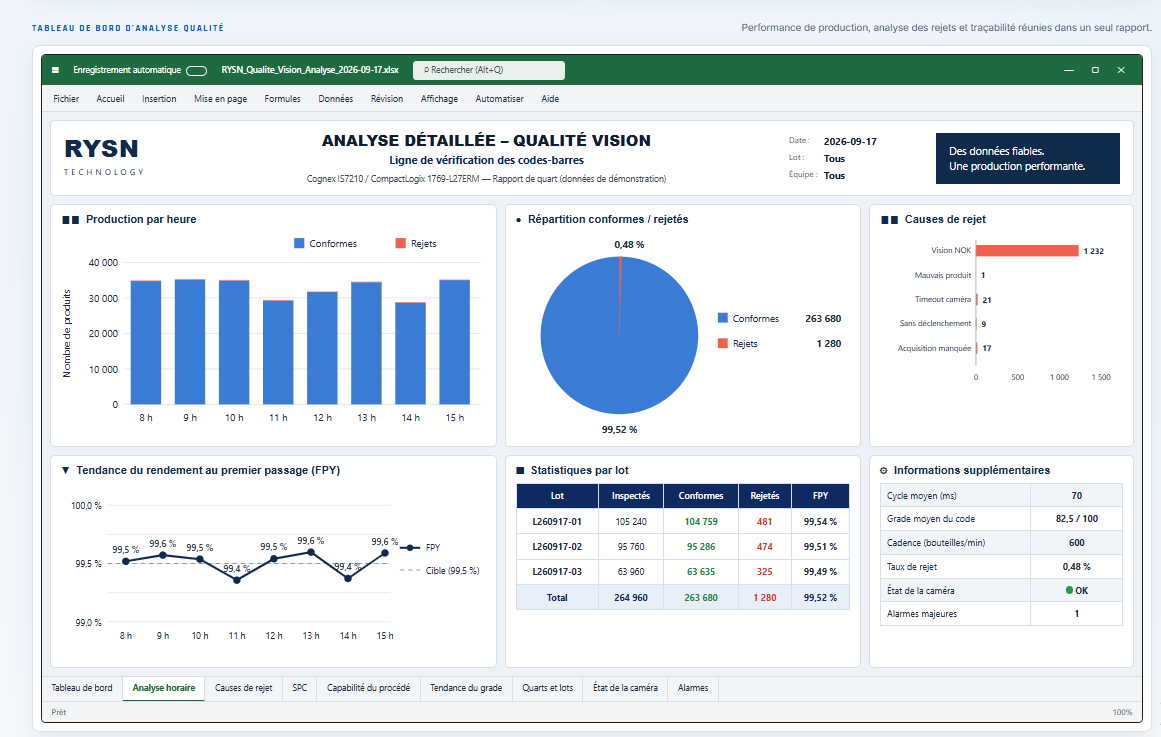
Task: Open the Formules ribbon tab
Action: [x=282, y=99]
